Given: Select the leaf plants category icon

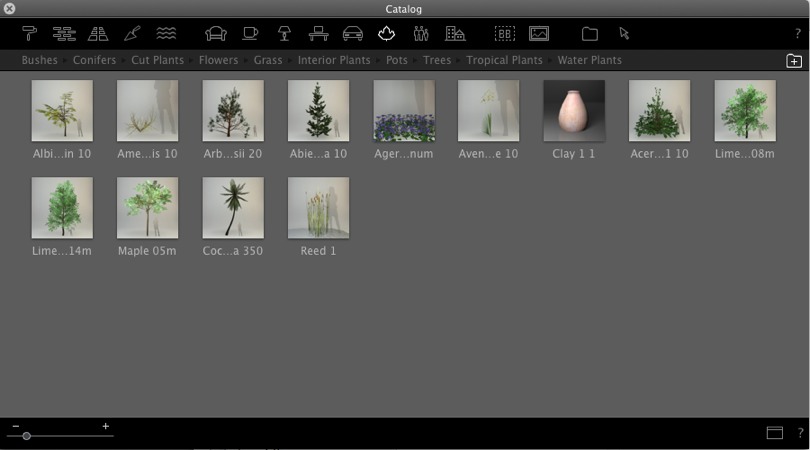Looking at the screenshot, I should pos(386,34).
